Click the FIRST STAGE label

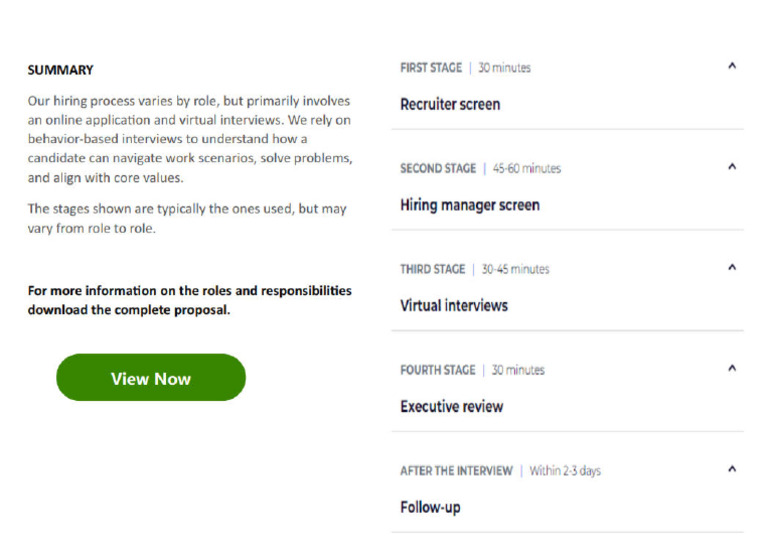click(431, 68)
